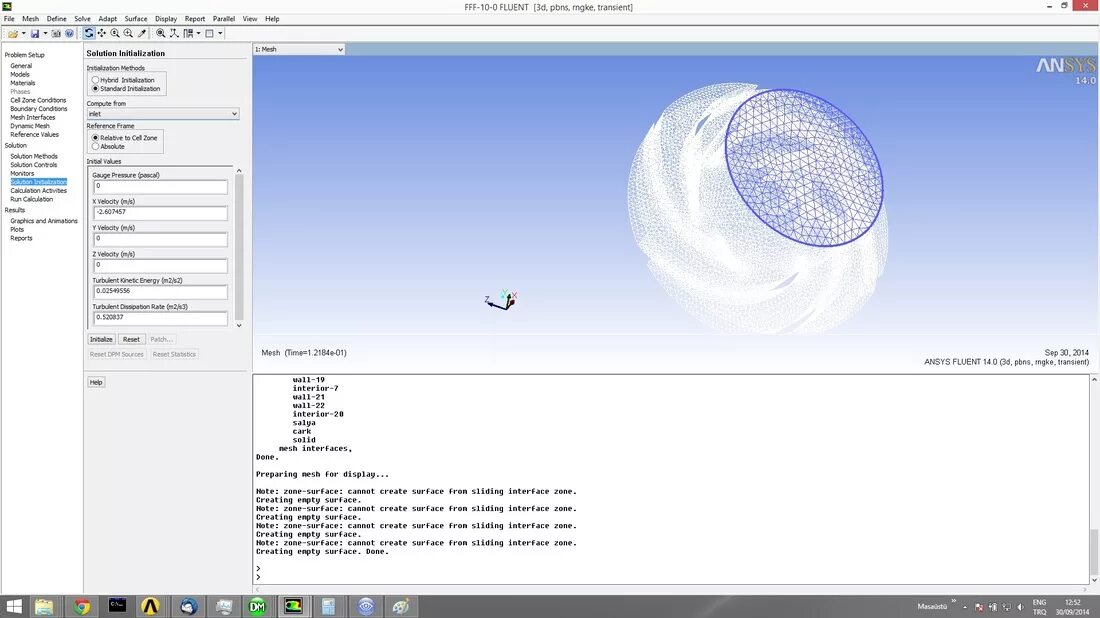Viewport: 1100px width, 618px height.
Task: Open the blue eye taskbar icon
Action: coord(365,606)
